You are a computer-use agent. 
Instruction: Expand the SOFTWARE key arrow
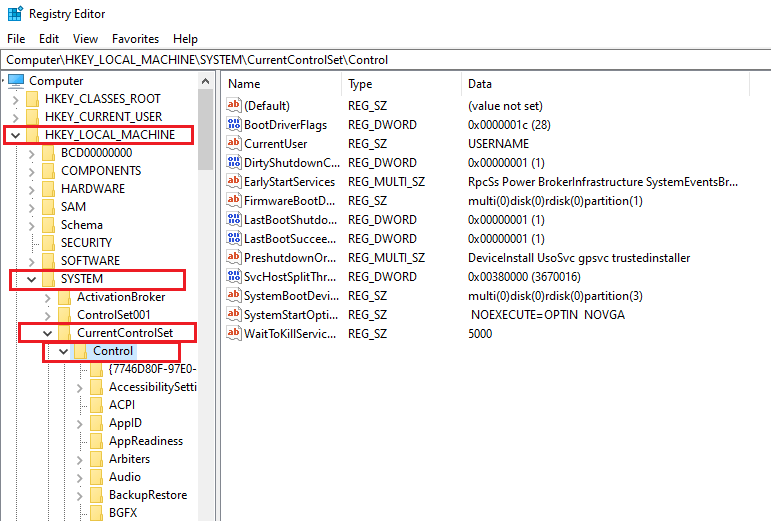[31, 261]
